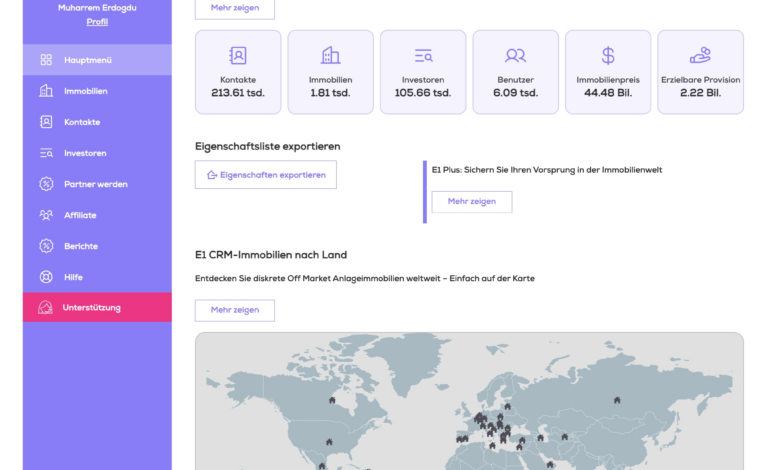Click the Kontakte contact icon in sidebar
This screenshot has height=470, width=780.
[46, 122]
